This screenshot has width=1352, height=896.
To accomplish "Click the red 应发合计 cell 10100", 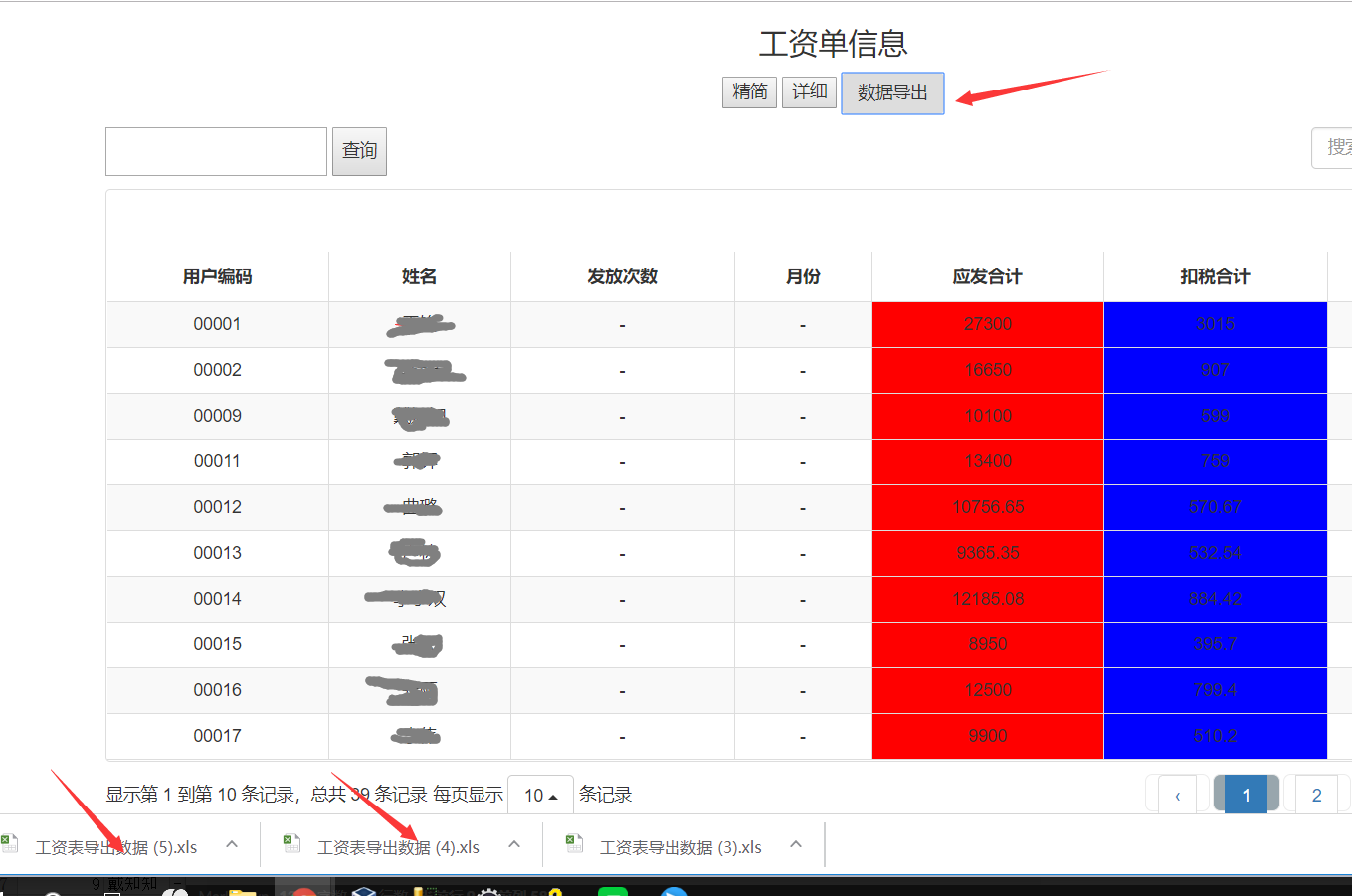I will 988,416.
